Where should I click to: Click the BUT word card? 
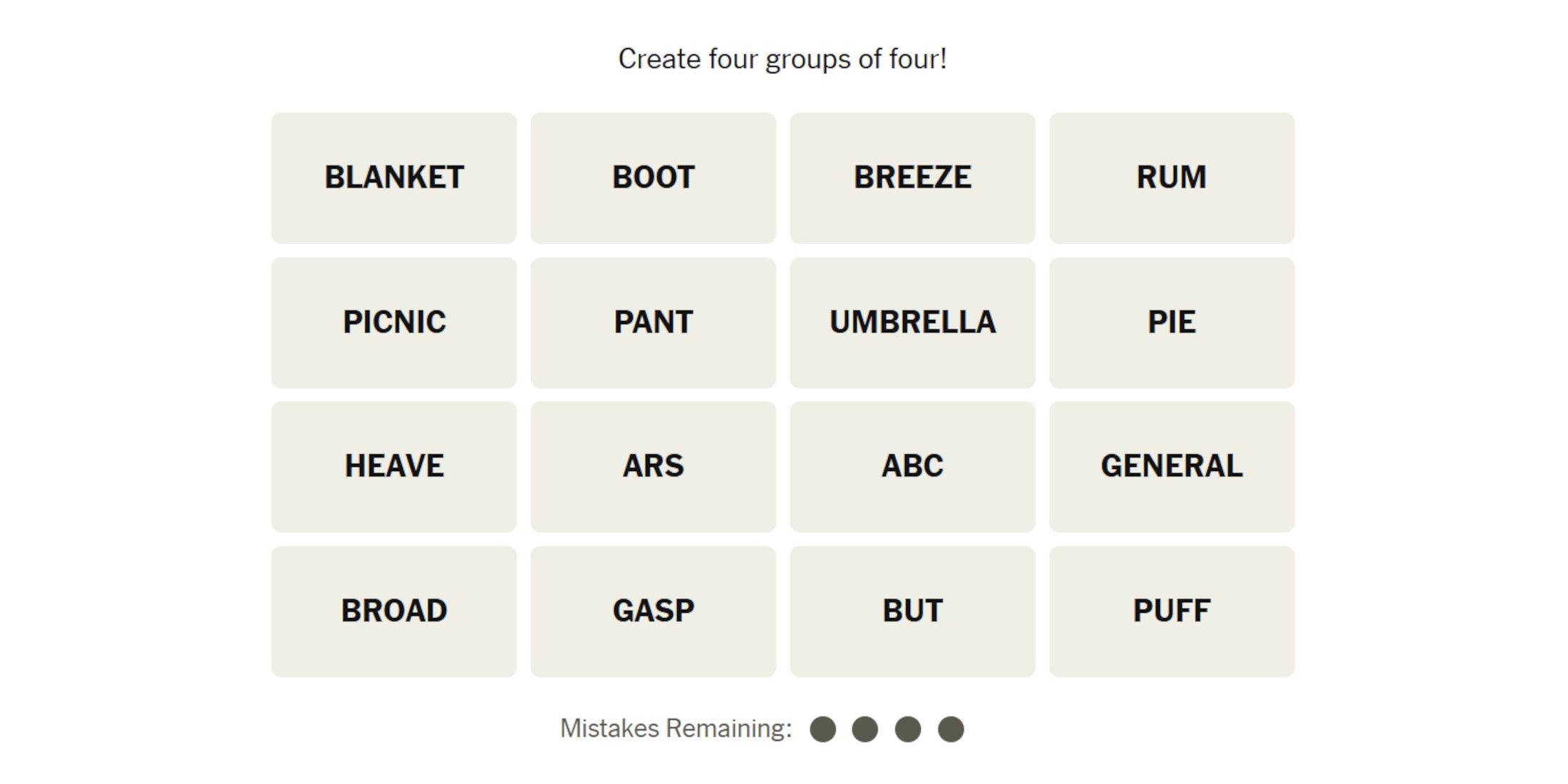pos(913,611)
